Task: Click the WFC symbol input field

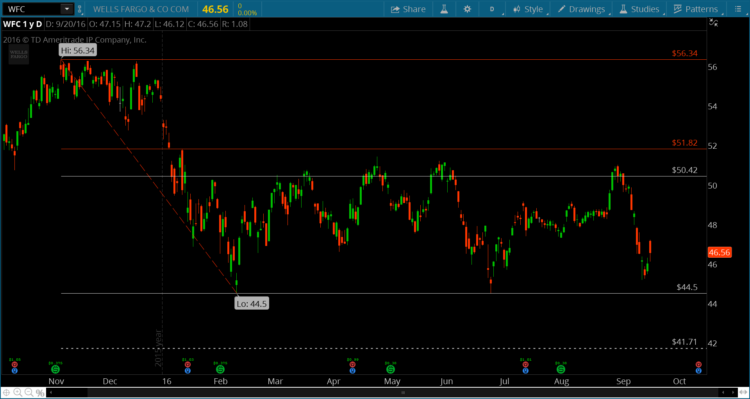Action: (x=33, y=9)
